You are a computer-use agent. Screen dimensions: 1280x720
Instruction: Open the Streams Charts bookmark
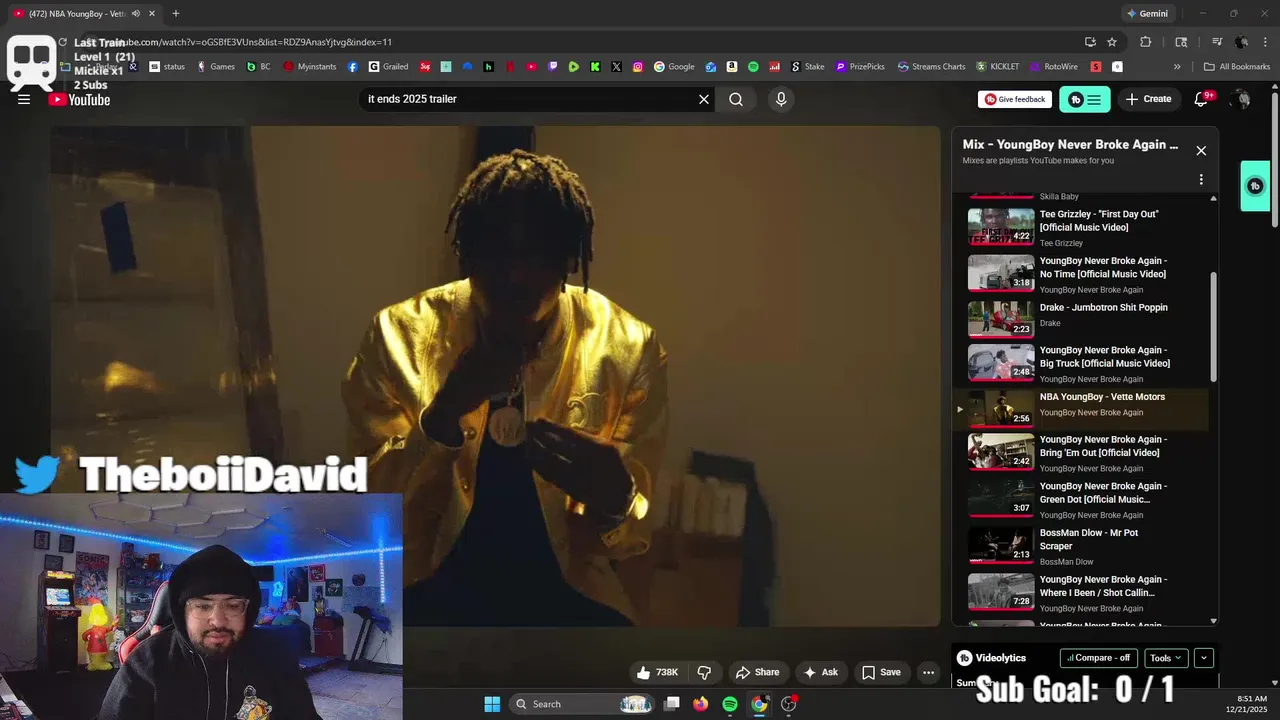(x=932, y=67)
